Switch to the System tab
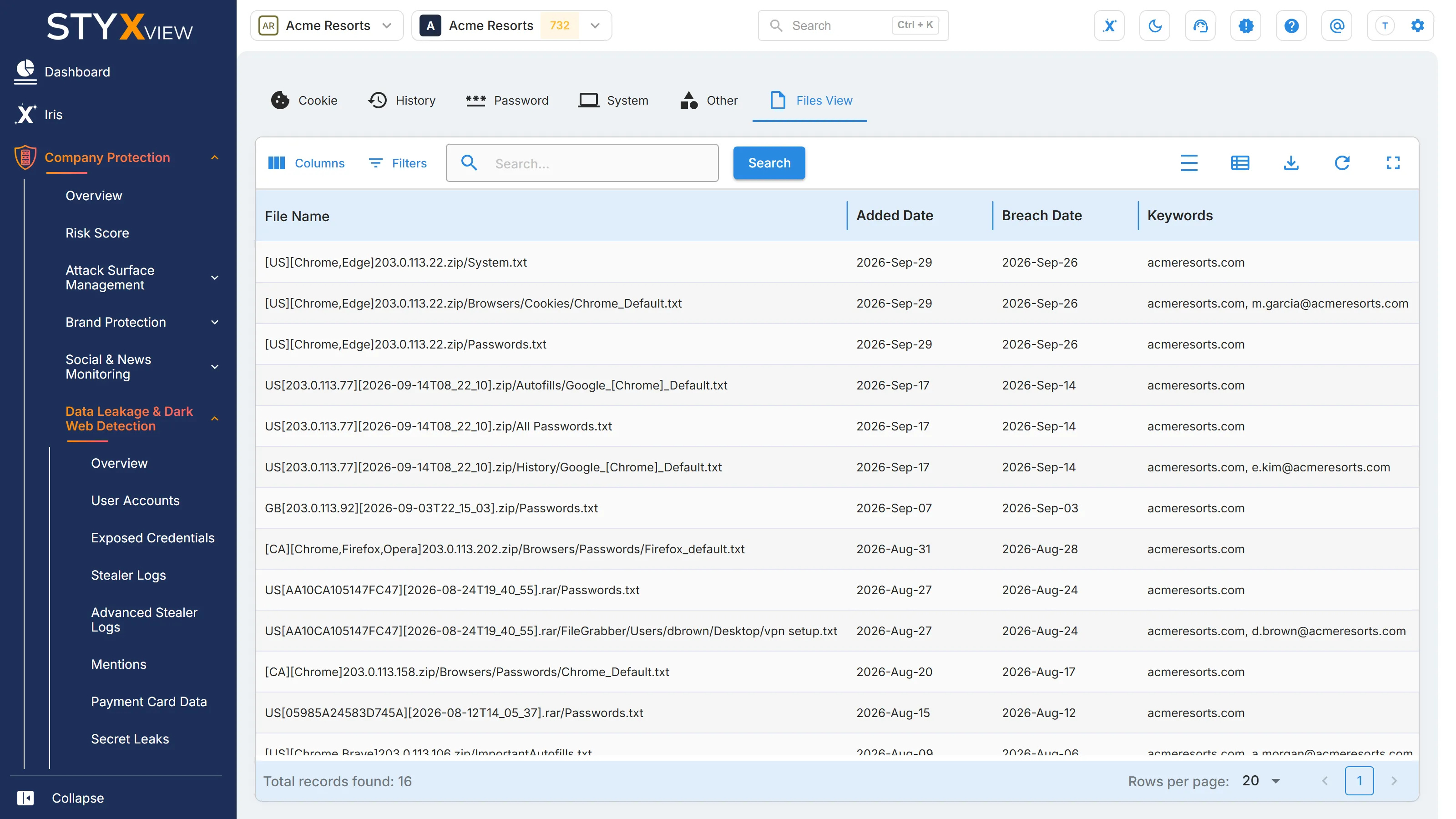 pyautogui.click(x=613, y=100)
